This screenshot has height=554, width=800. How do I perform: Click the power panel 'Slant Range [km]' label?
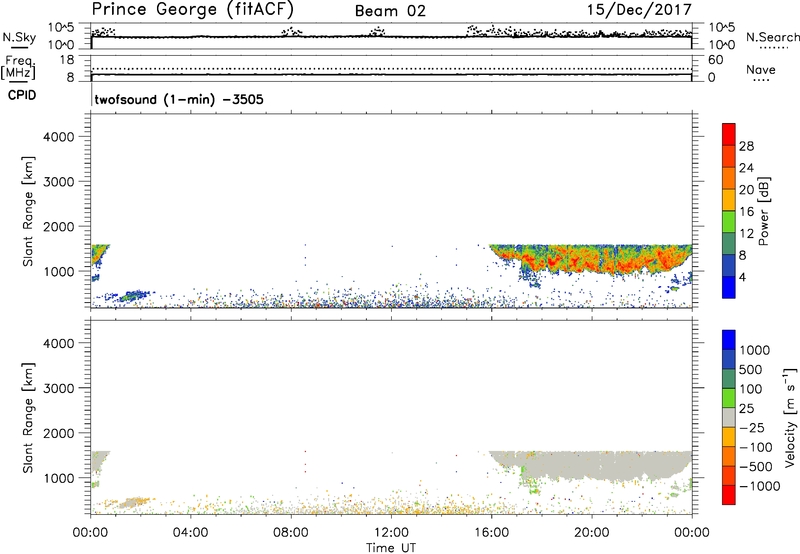29,211
